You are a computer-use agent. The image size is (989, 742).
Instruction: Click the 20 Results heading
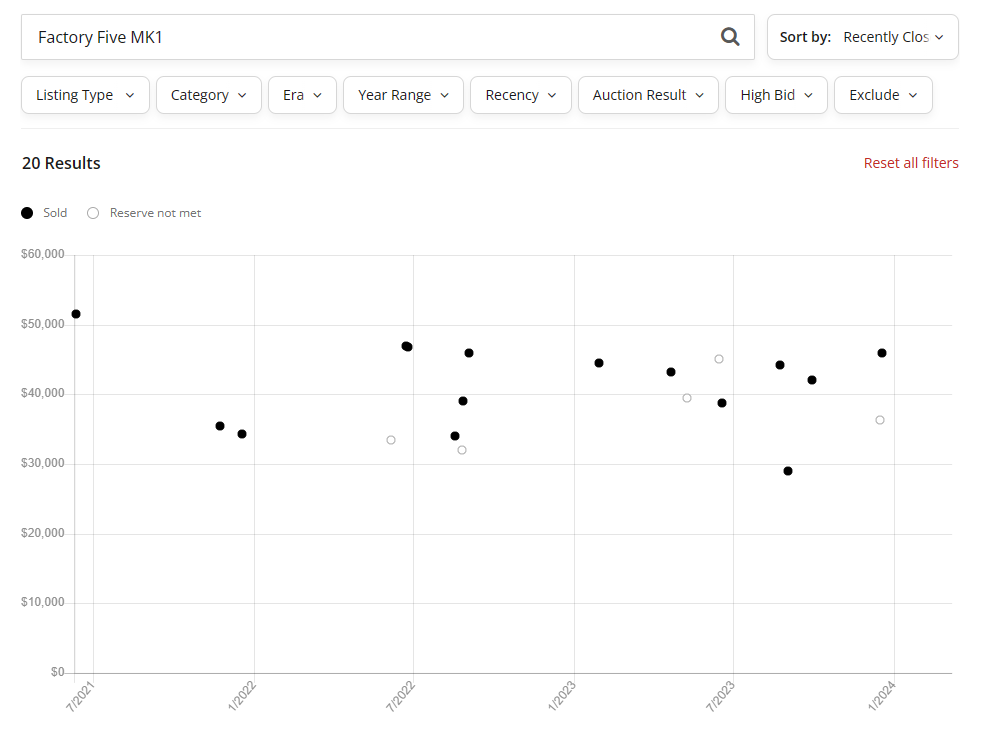(61, 163)
